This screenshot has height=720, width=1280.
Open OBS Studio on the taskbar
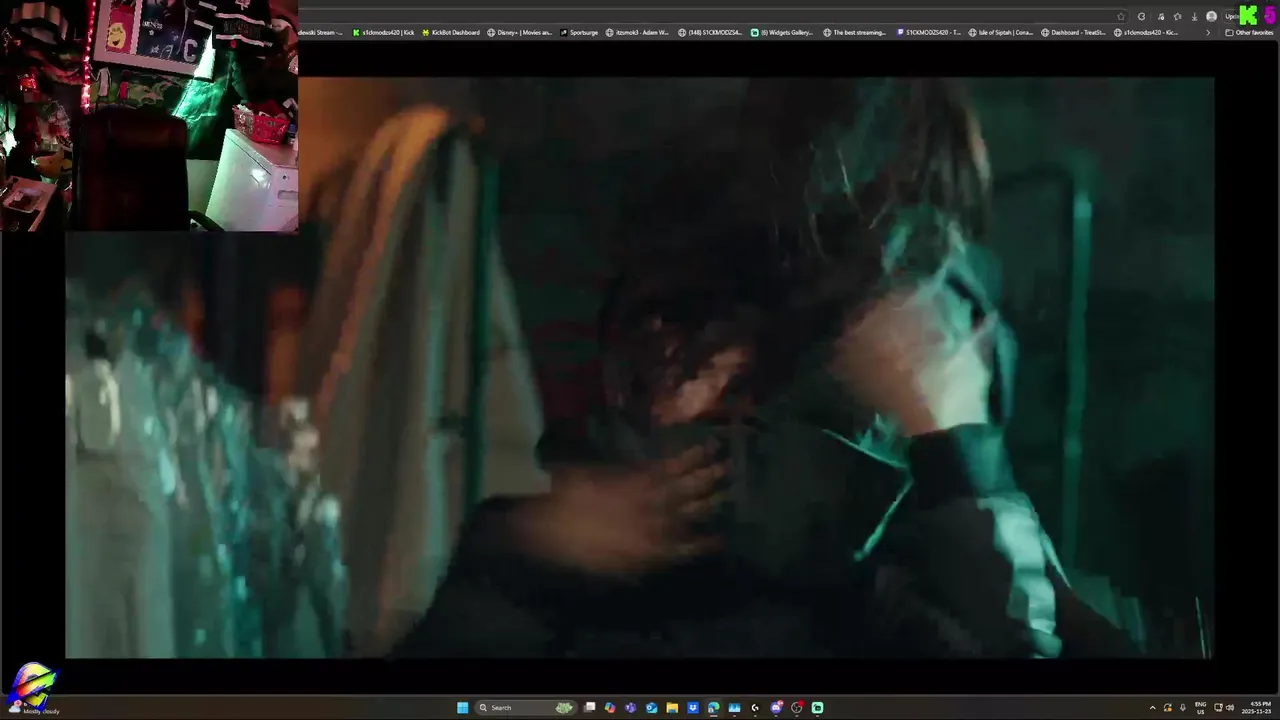pyautogui.click(x=797, y=708)
